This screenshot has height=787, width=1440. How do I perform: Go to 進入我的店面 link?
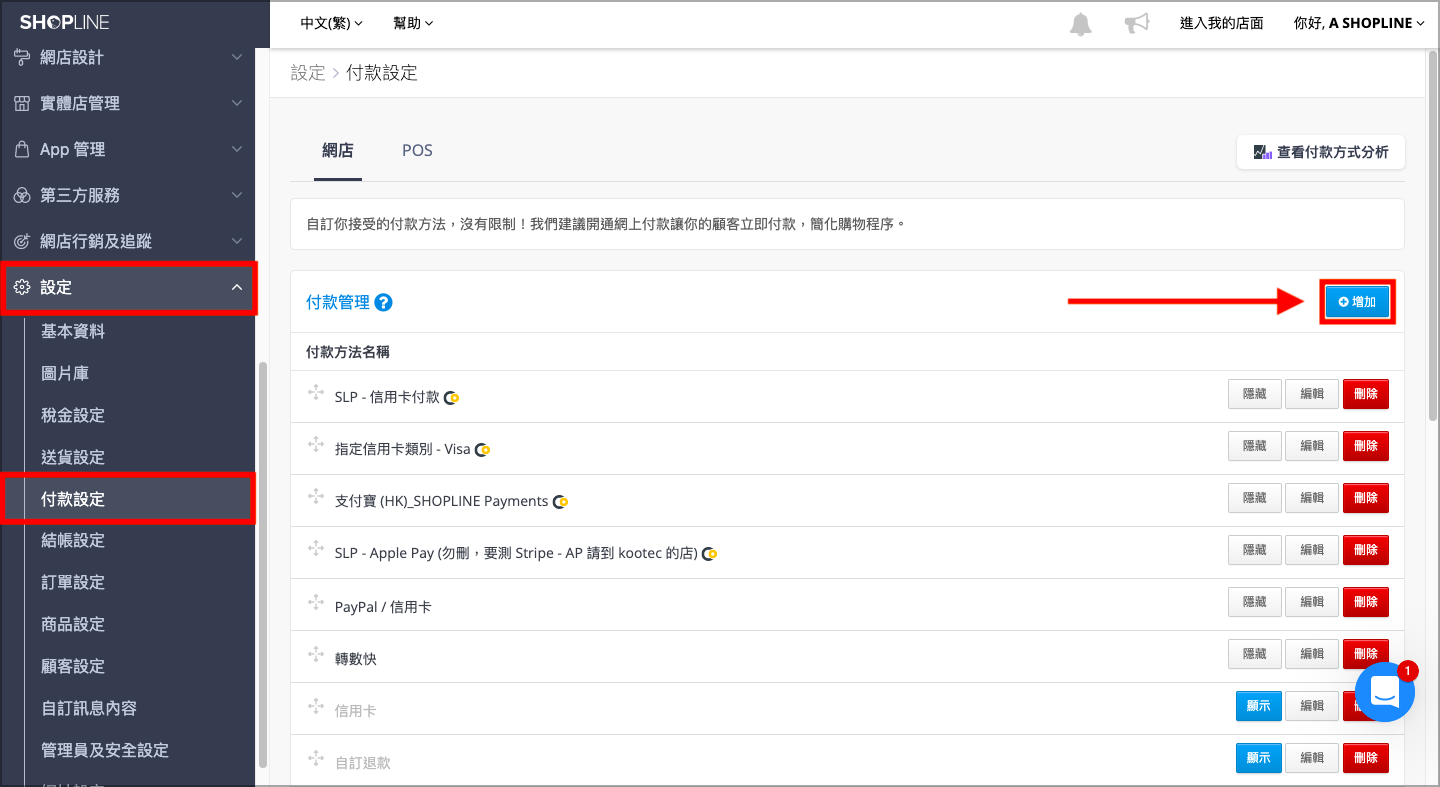[x=1221, y=23]
